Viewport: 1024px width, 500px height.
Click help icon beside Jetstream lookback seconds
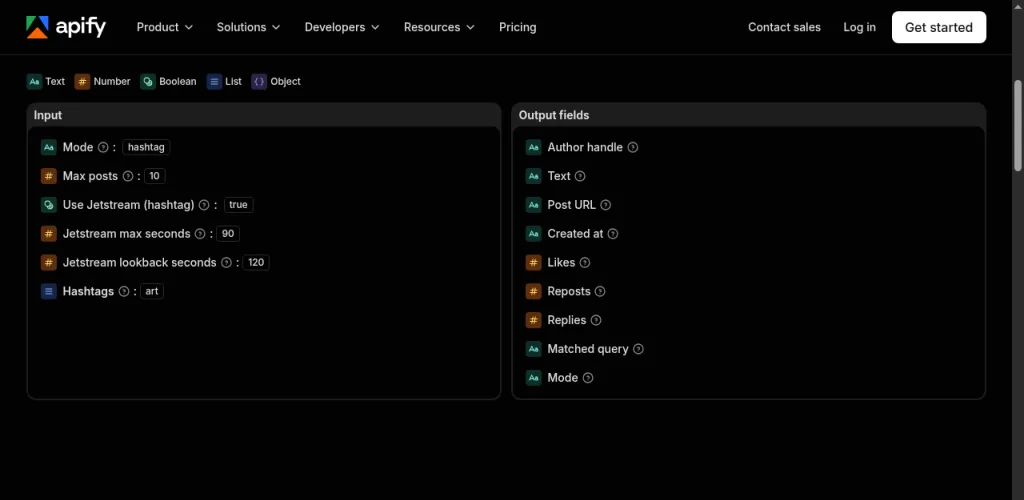click(x=226, y=262)
